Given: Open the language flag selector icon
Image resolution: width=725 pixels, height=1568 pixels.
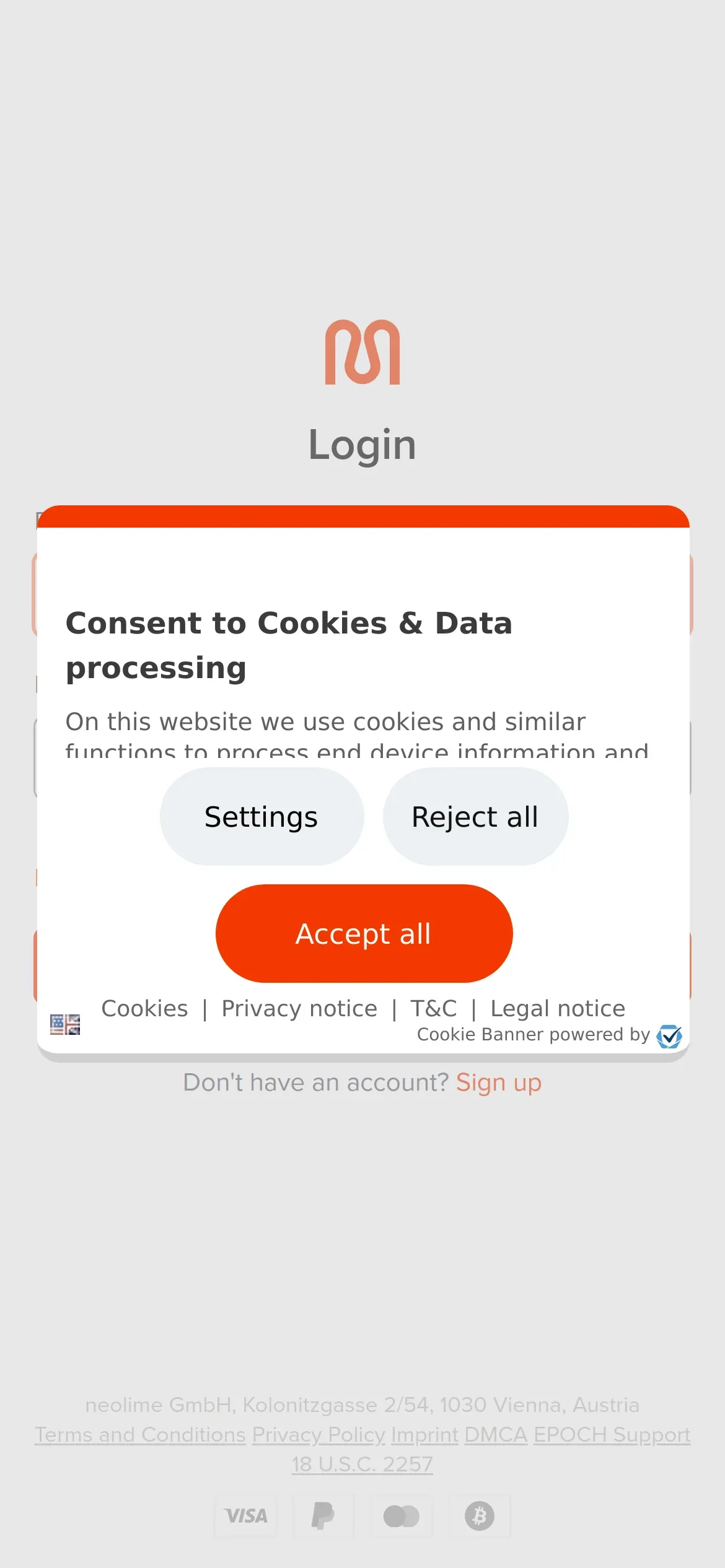Looking at the screenshot, I should [65, 1024].
